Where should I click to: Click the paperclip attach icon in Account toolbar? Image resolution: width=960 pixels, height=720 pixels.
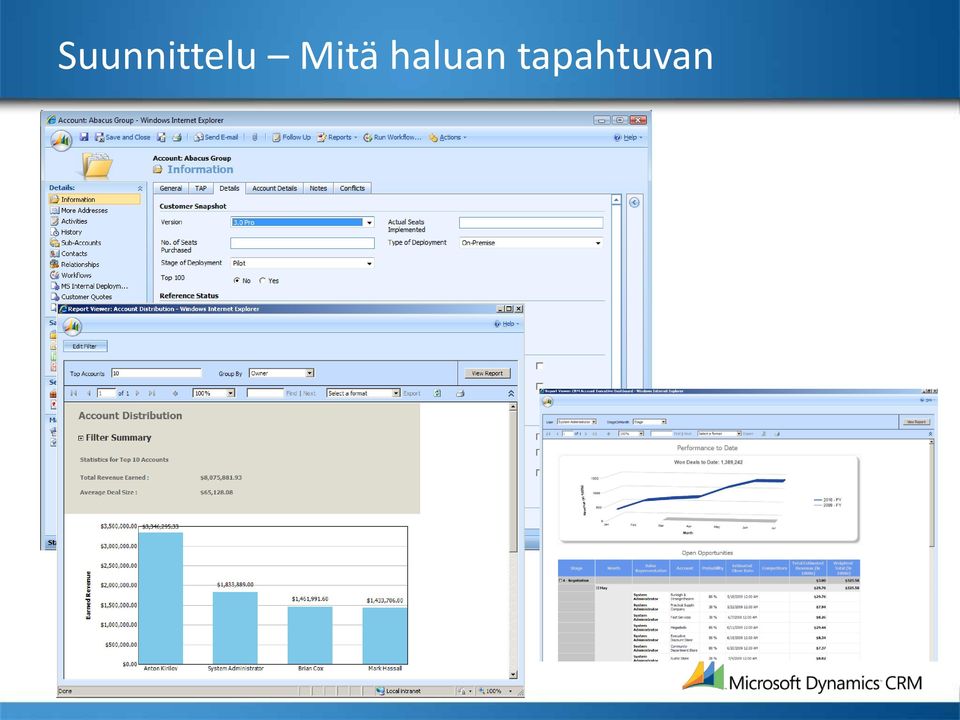coord(255,137)
